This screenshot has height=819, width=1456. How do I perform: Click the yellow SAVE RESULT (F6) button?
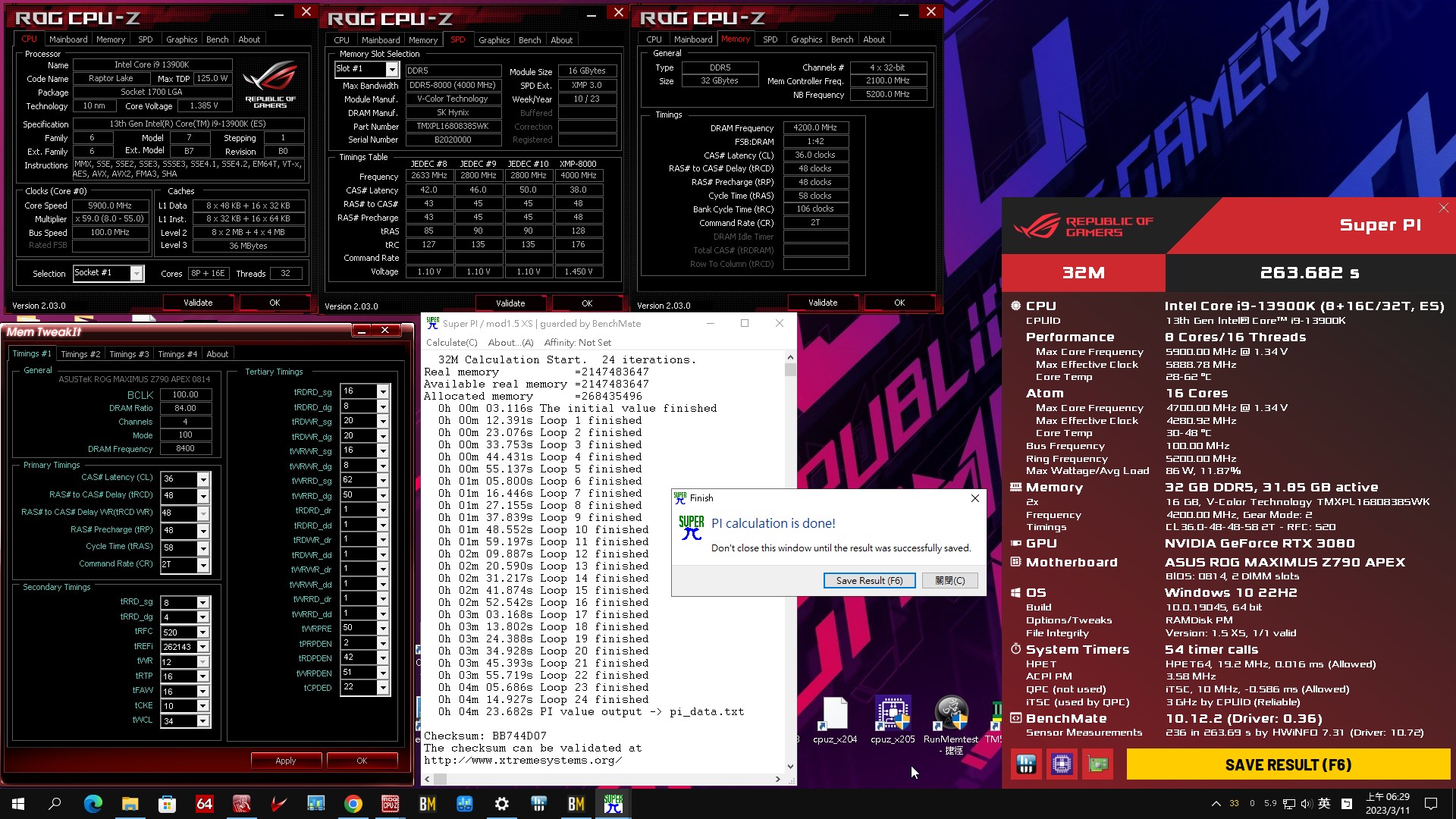[1288, 764]
